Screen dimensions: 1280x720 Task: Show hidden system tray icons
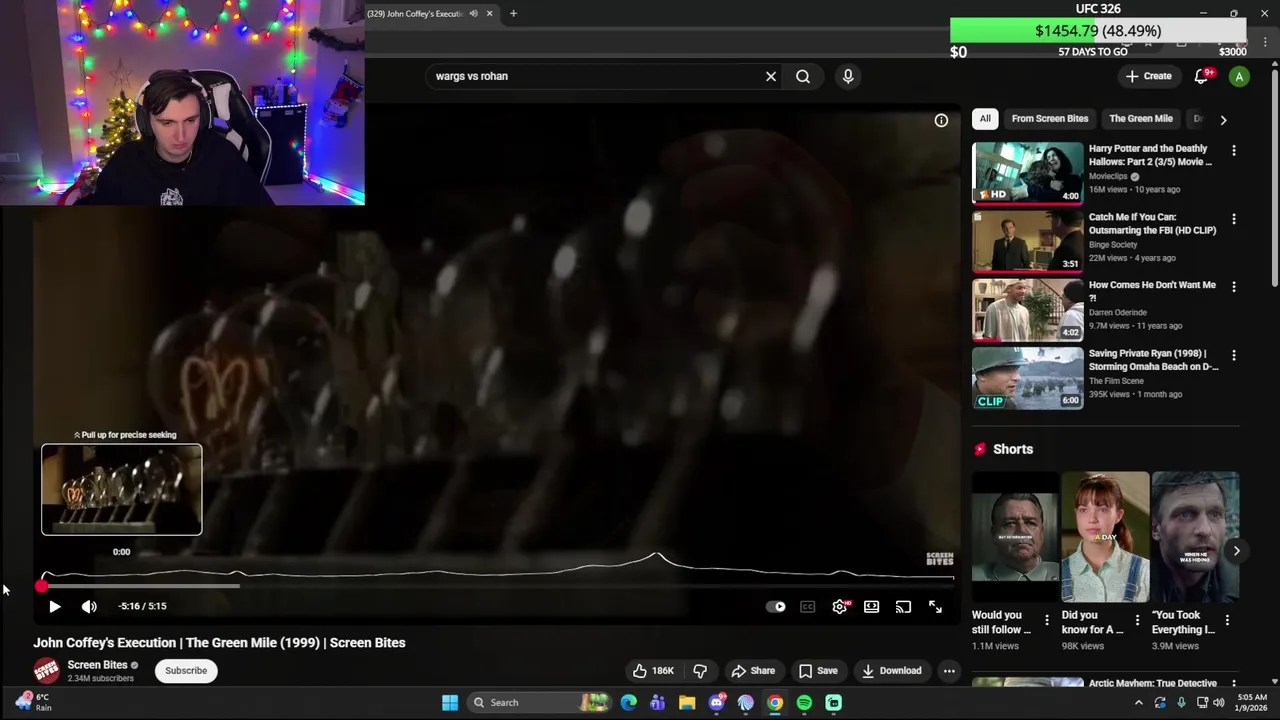pyautogui.click(x=1138, y=703)
